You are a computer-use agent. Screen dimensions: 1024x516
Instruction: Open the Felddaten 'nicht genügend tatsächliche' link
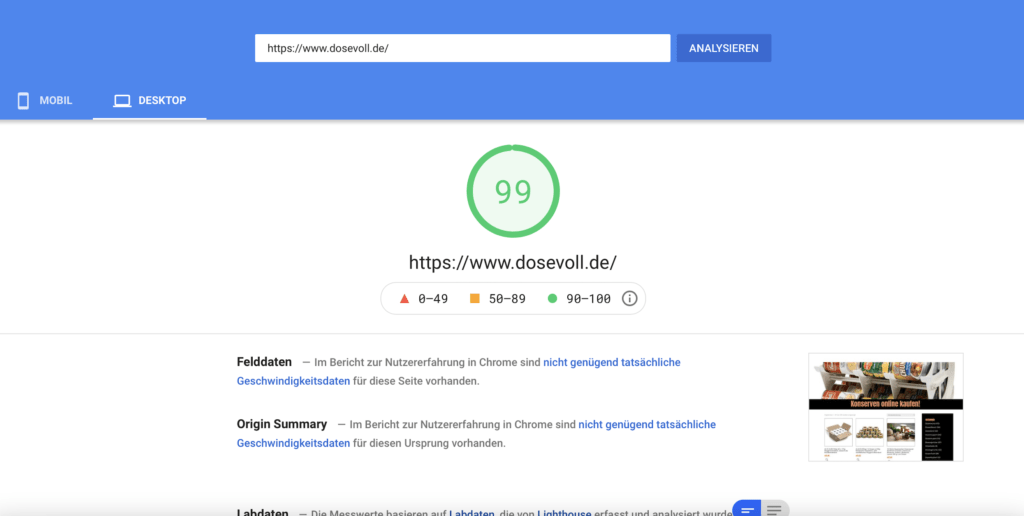point(612,362)
